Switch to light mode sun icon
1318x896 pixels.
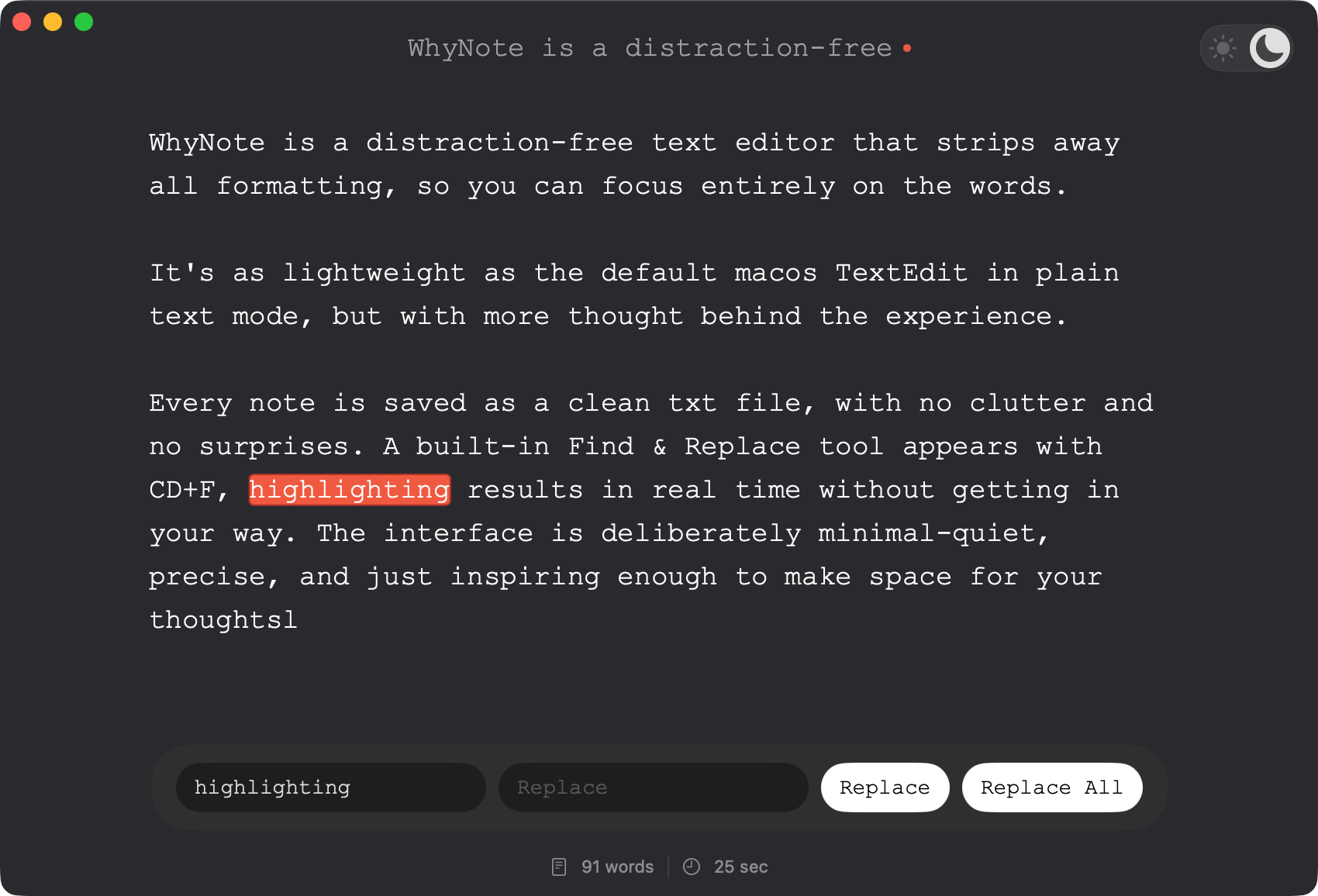coord(1223,48)
